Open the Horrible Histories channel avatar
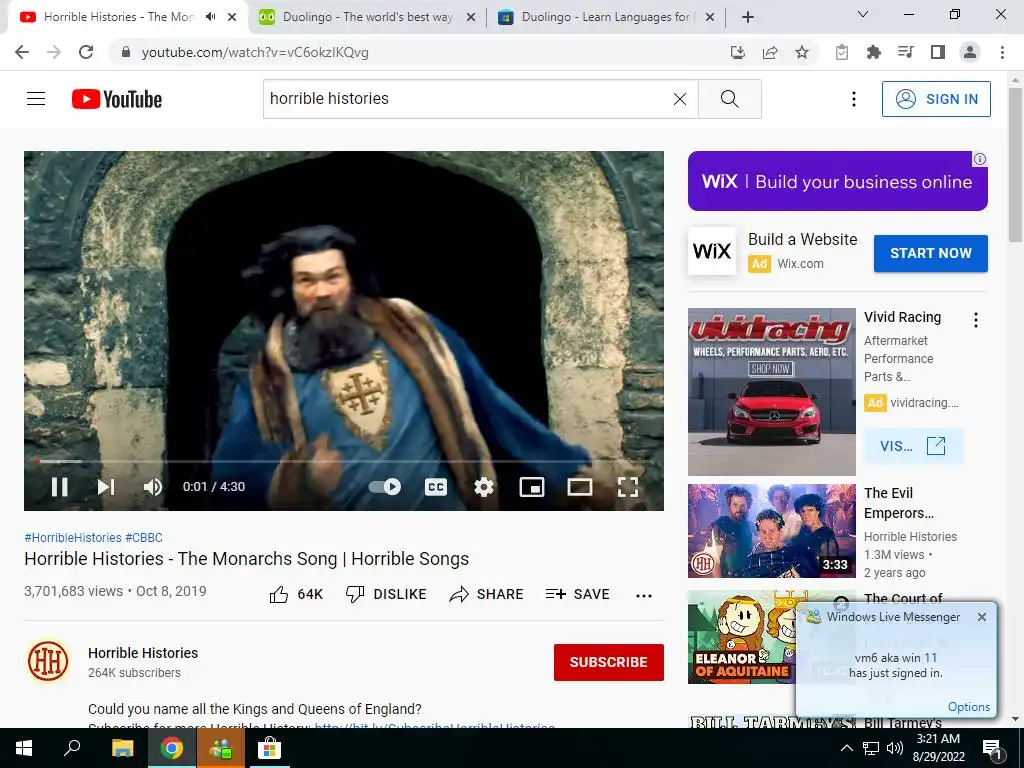The image size is (1024, 768). 48,662
